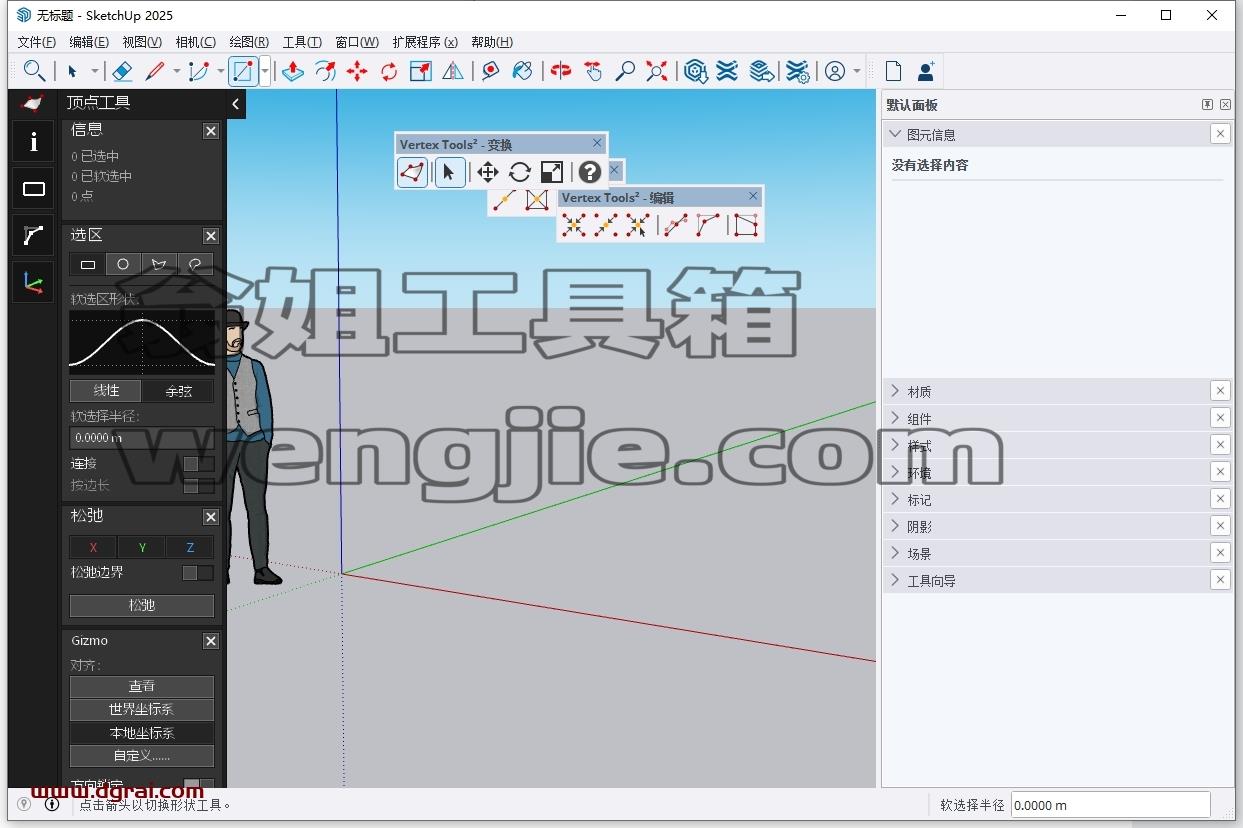Open the 相机(C) menu

195,42
